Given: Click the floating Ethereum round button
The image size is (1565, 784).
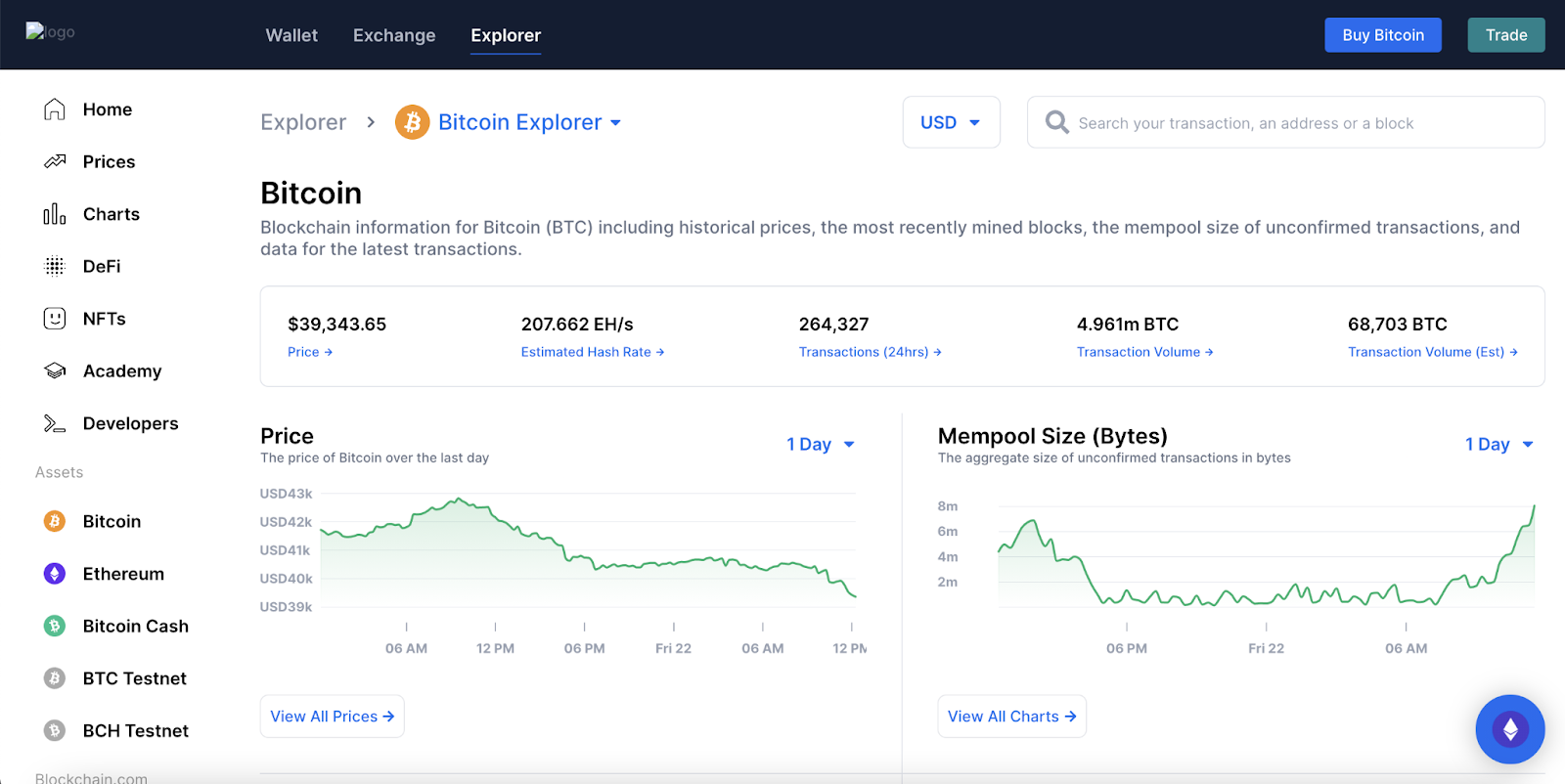Looking at the screenshot, I should click(1510, 729).
